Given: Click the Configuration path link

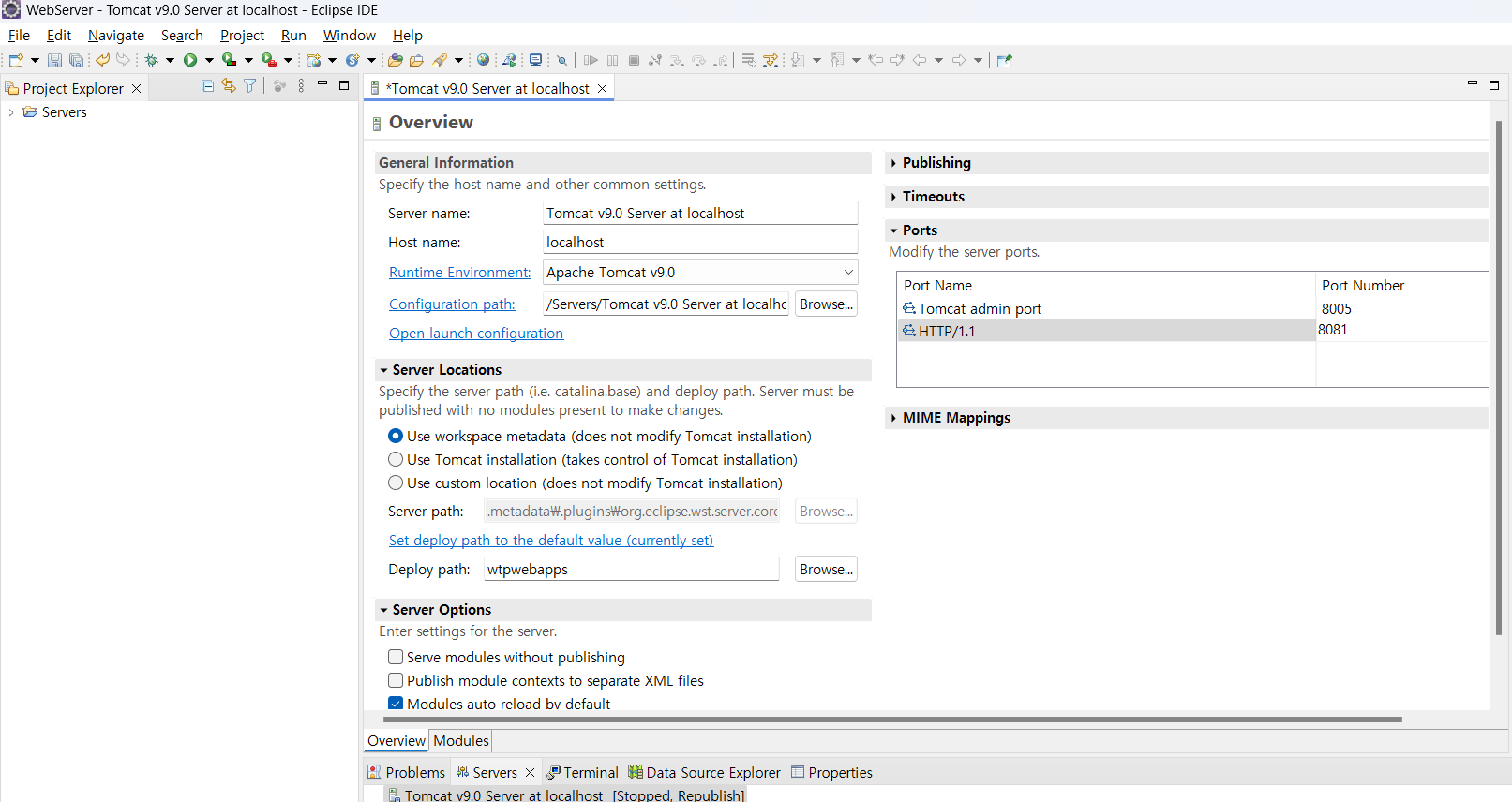Looking at the screenshot, I should click(452, 304).
